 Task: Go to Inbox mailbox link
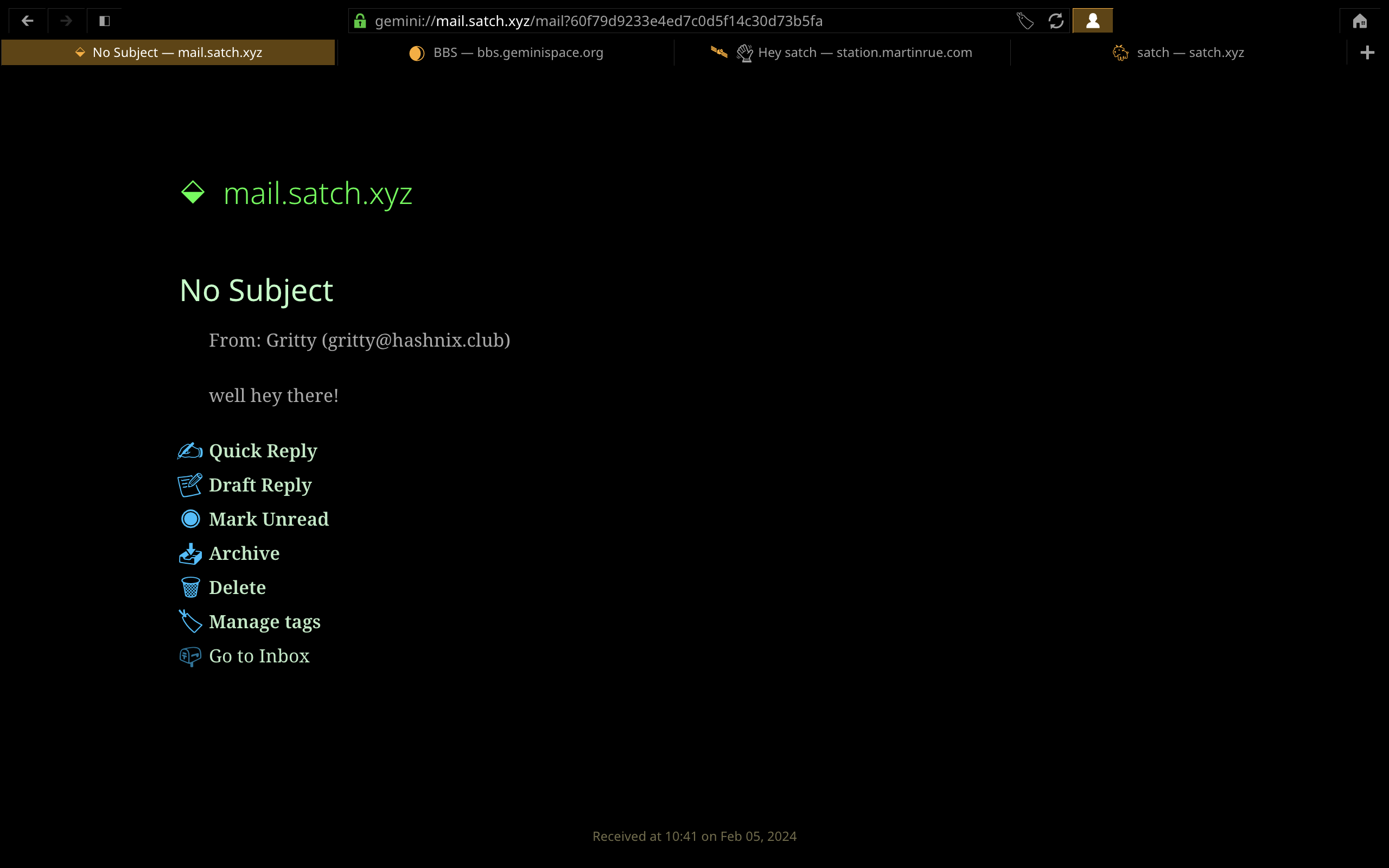tap(259, 656)
